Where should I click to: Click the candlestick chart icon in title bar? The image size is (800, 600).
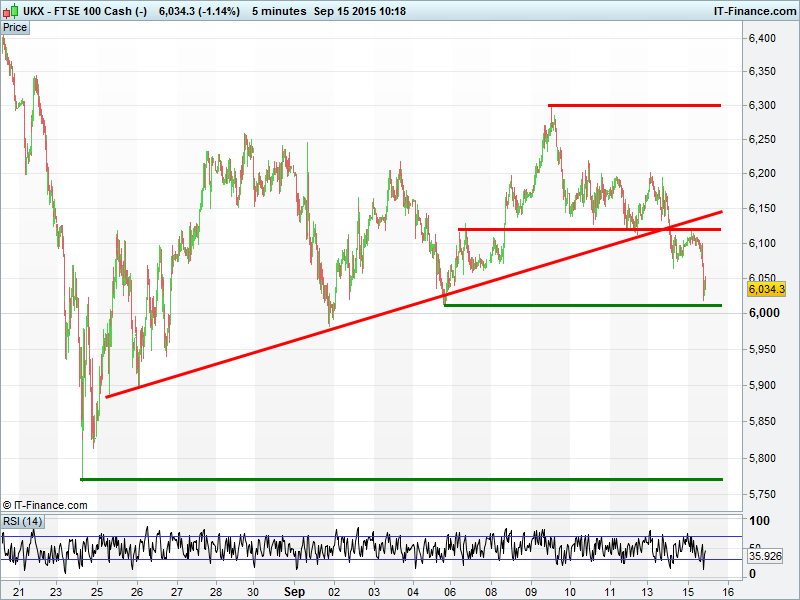[x=11, y=10]
